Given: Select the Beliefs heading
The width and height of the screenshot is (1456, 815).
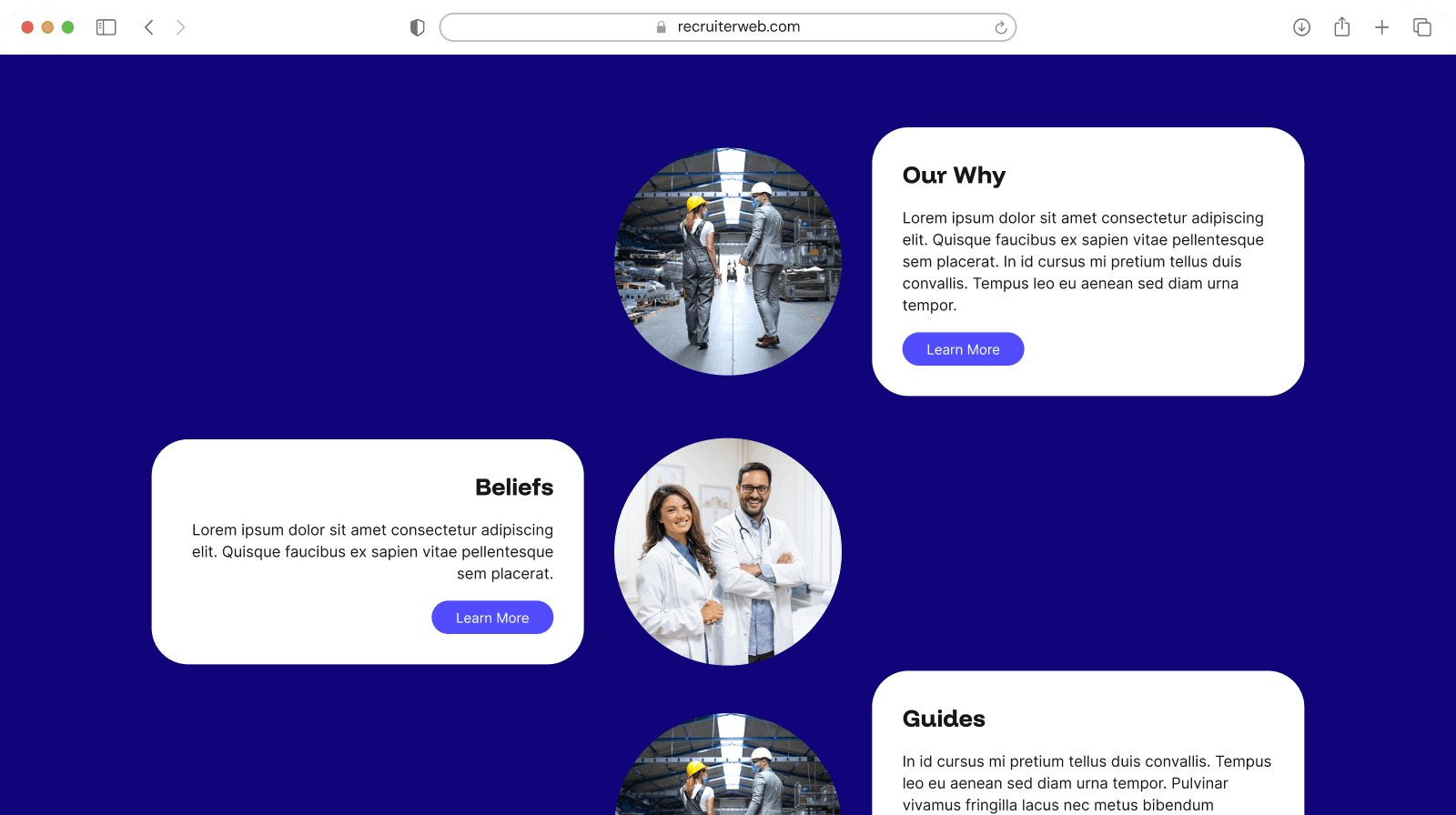Looking at the screenshot, I should point(514,488).
